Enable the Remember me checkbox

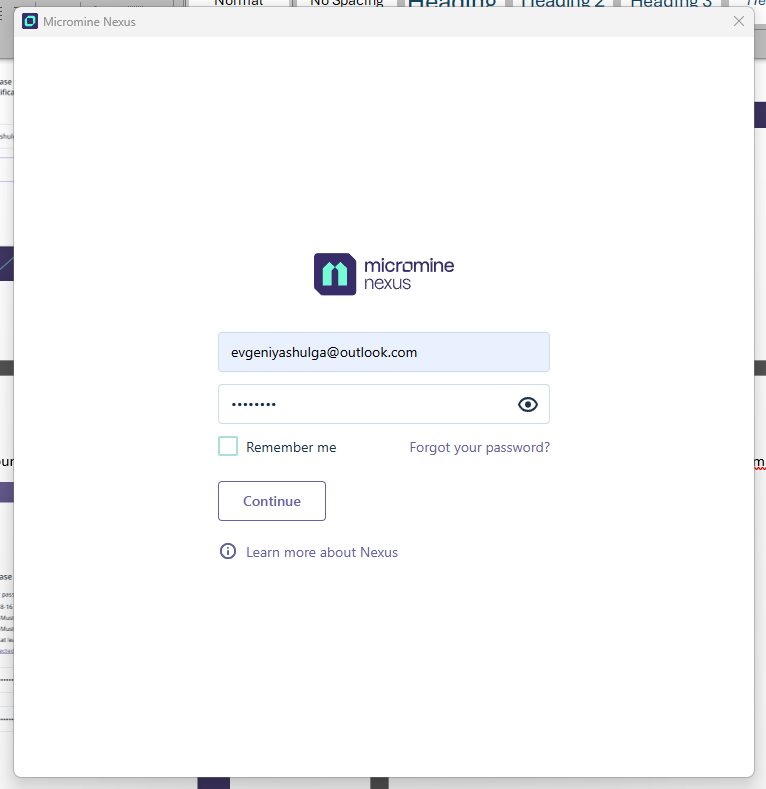tap(228, 447)
